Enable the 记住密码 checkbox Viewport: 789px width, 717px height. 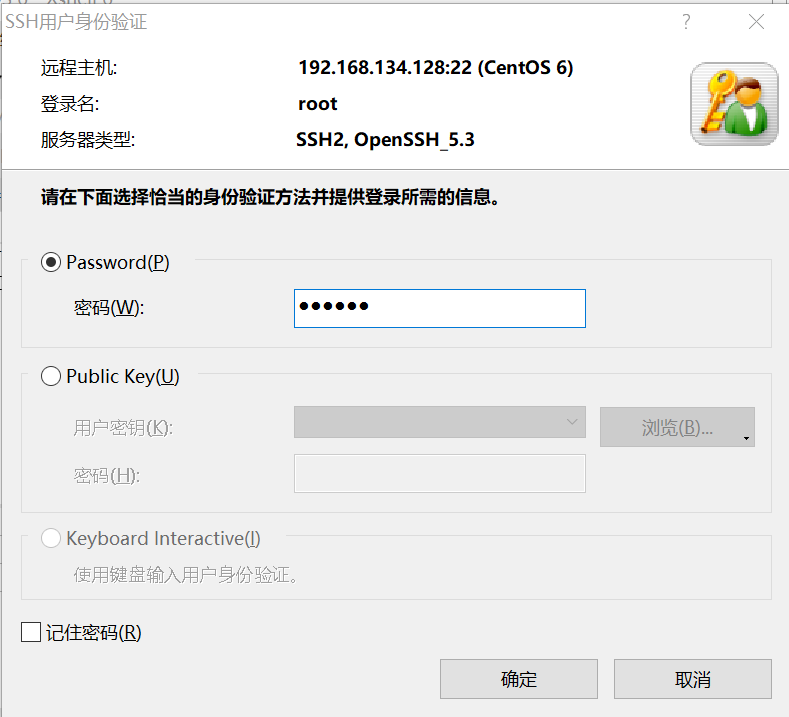pos(31,632)
